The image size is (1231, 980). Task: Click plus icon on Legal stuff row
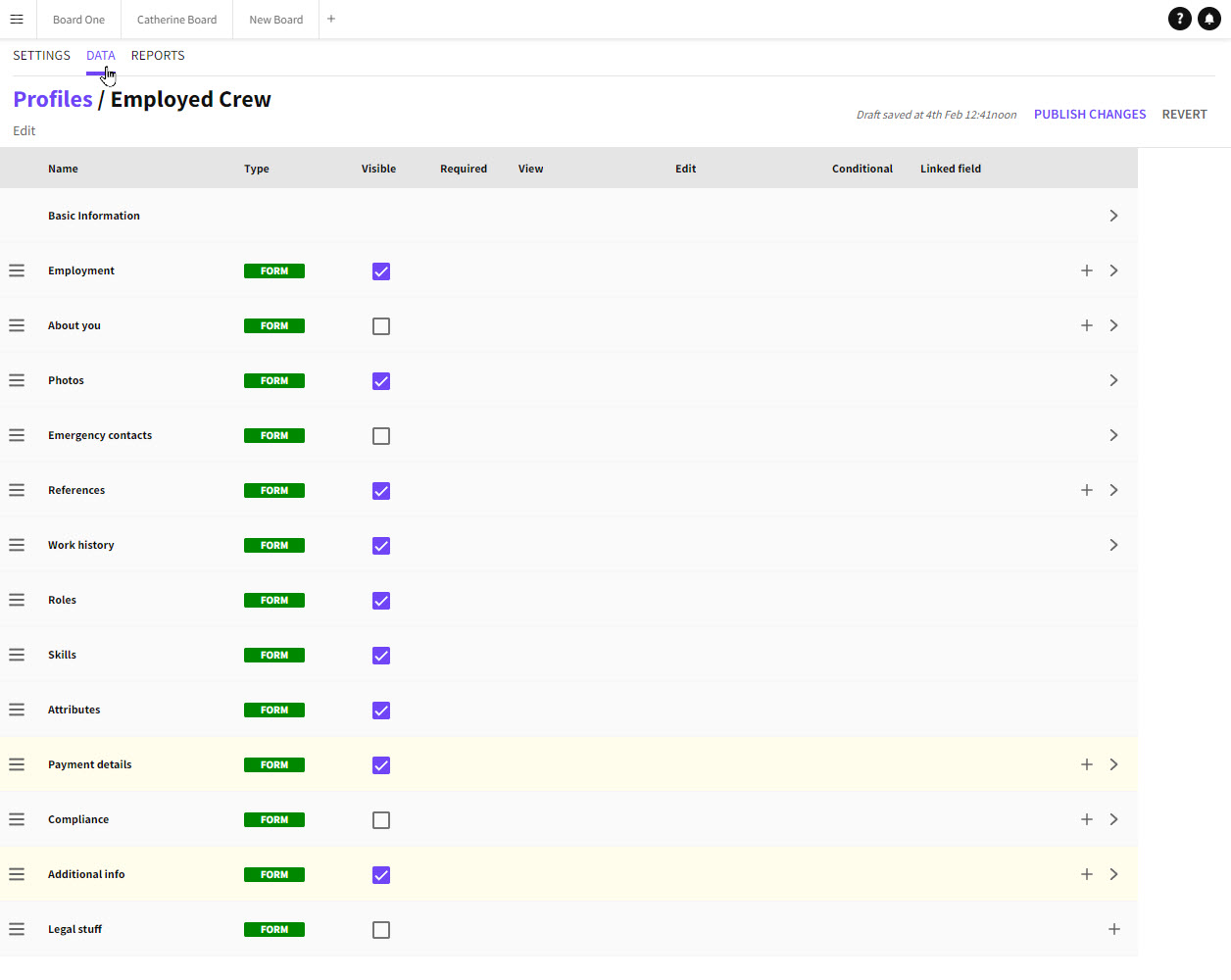1113,929
